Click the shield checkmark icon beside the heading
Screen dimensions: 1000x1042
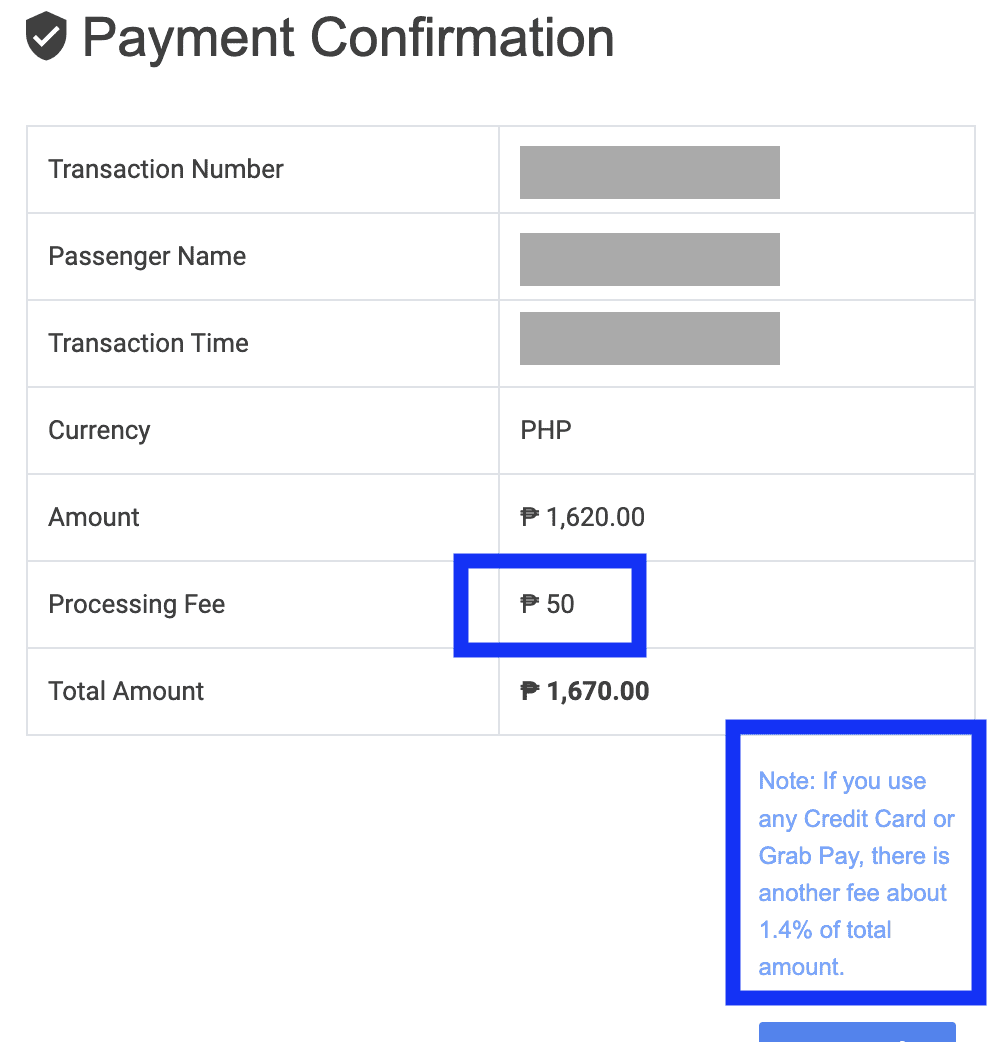46,38
